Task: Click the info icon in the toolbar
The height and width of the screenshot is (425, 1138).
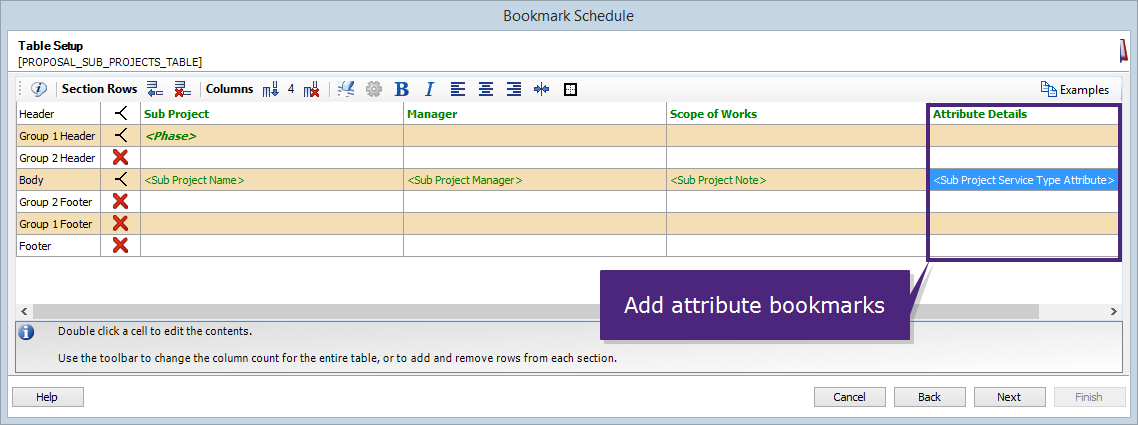Action: [x=39, y=89]
